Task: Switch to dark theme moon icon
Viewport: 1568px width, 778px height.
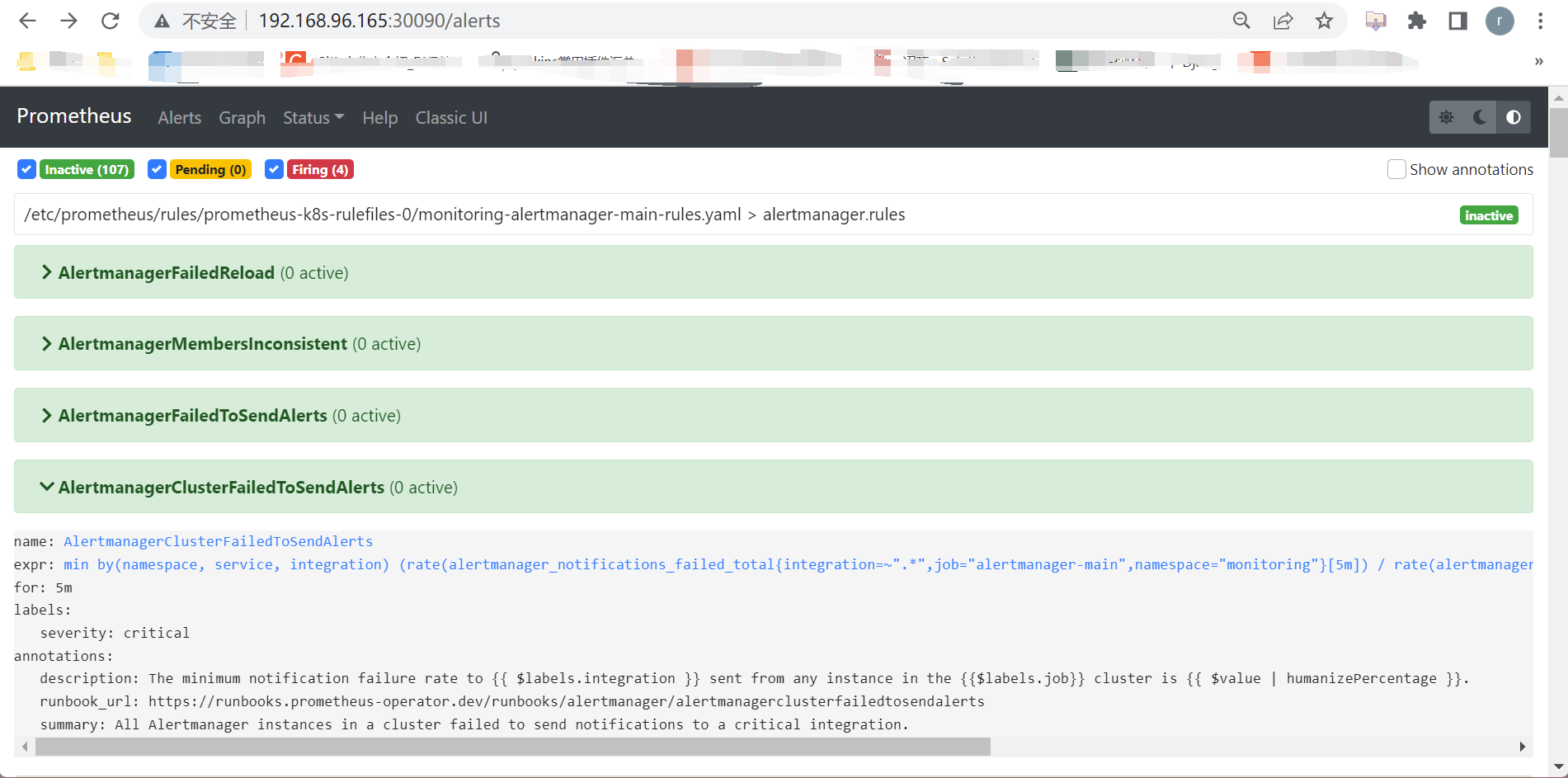Action: tap(1480, 117)
